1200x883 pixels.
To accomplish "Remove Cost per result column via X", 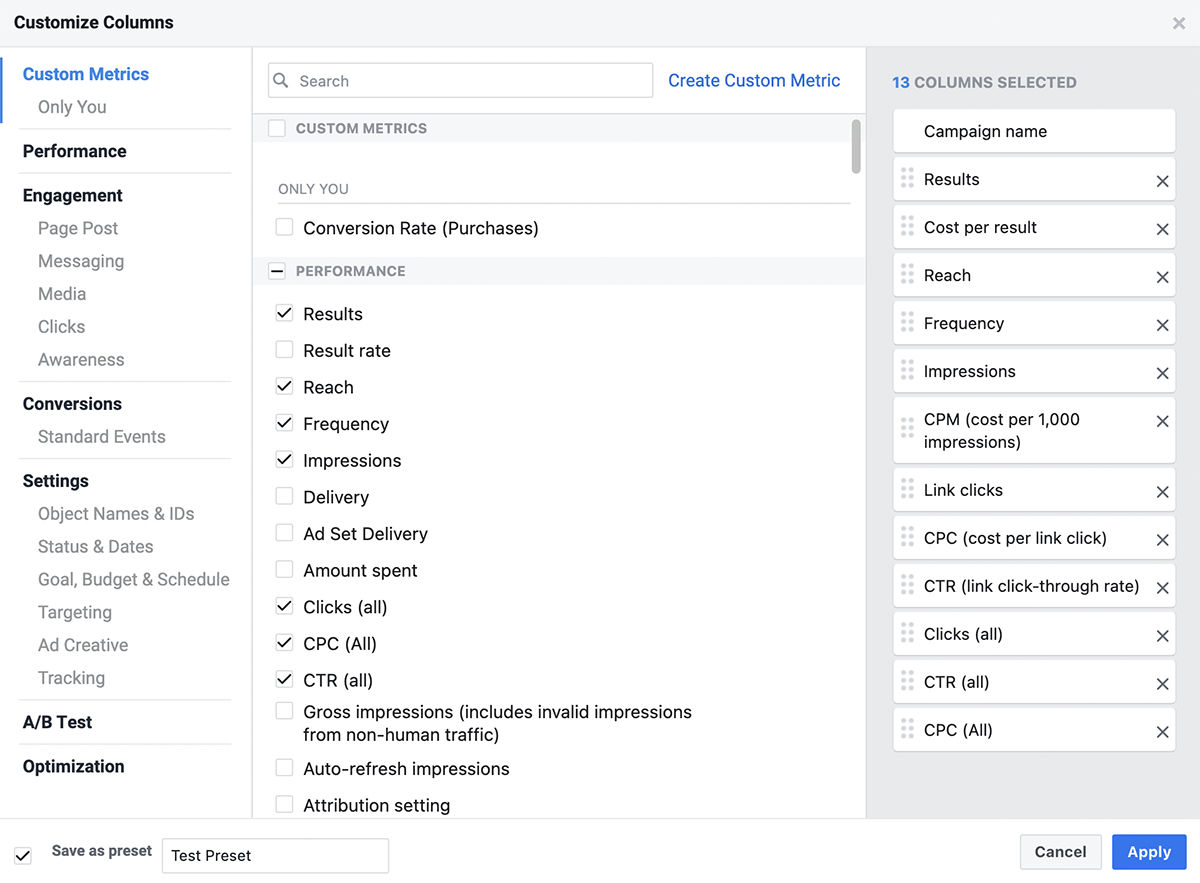I will [x=1162, y=229].
